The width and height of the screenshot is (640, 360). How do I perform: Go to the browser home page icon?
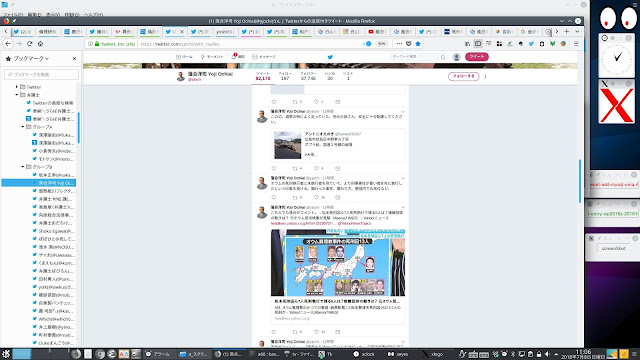coord(40,44)
